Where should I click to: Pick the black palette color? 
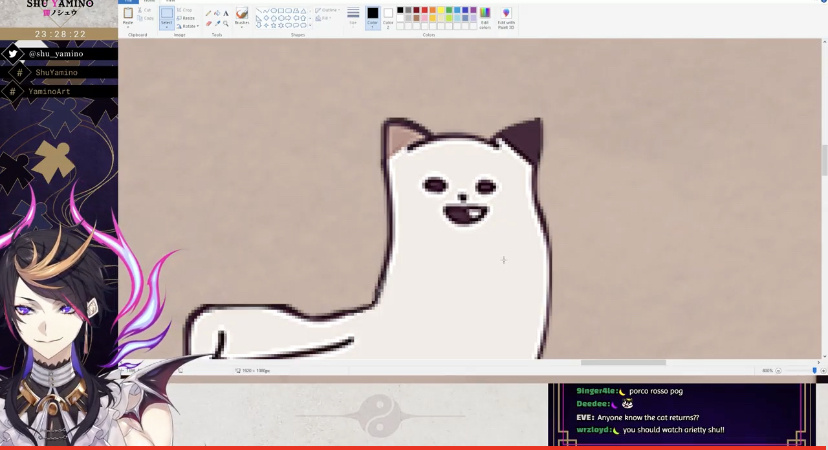pyautogui.click(x=400, y=10)
